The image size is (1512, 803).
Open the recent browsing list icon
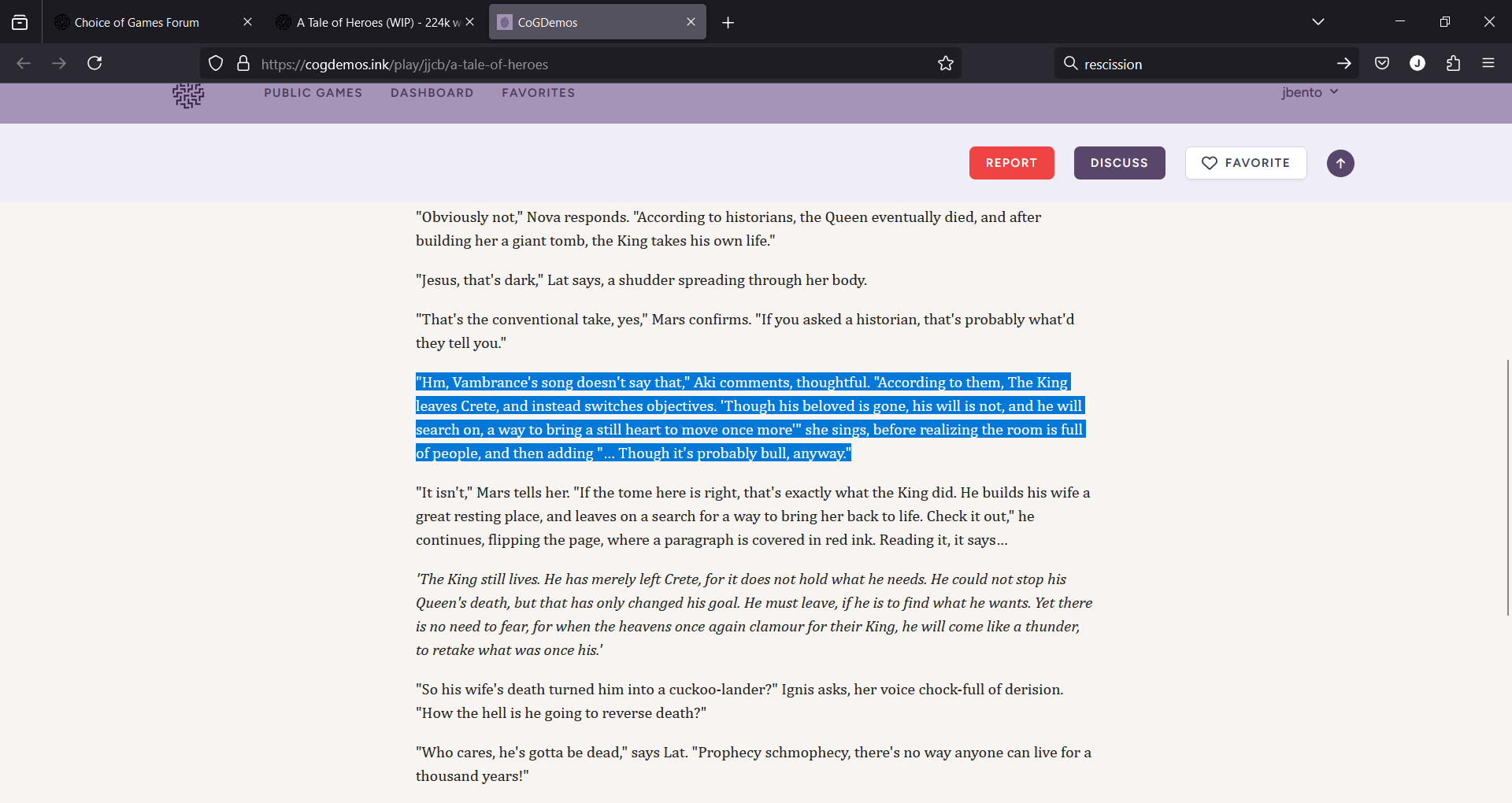tap(20, 23)
